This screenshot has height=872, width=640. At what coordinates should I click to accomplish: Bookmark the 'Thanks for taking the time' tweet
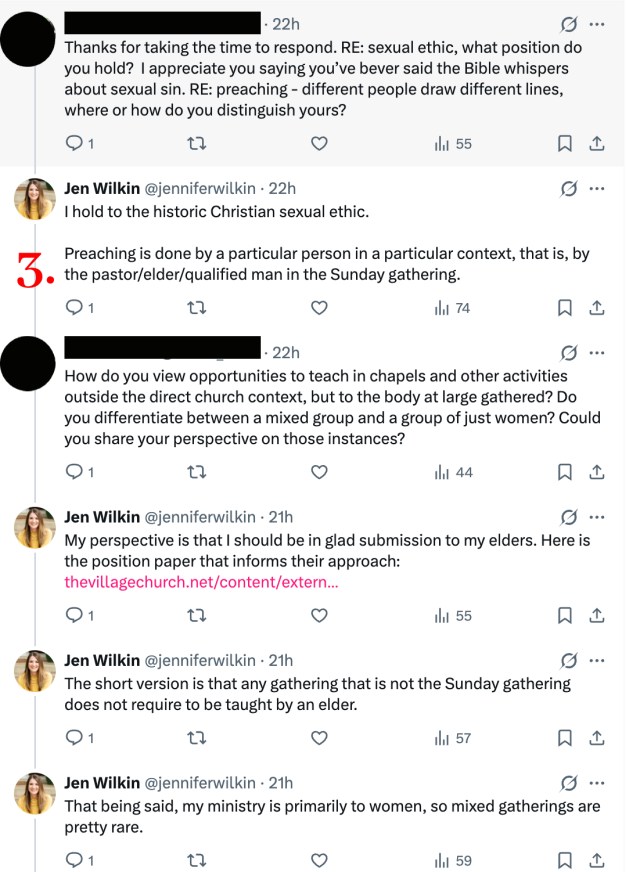(564, 144)
